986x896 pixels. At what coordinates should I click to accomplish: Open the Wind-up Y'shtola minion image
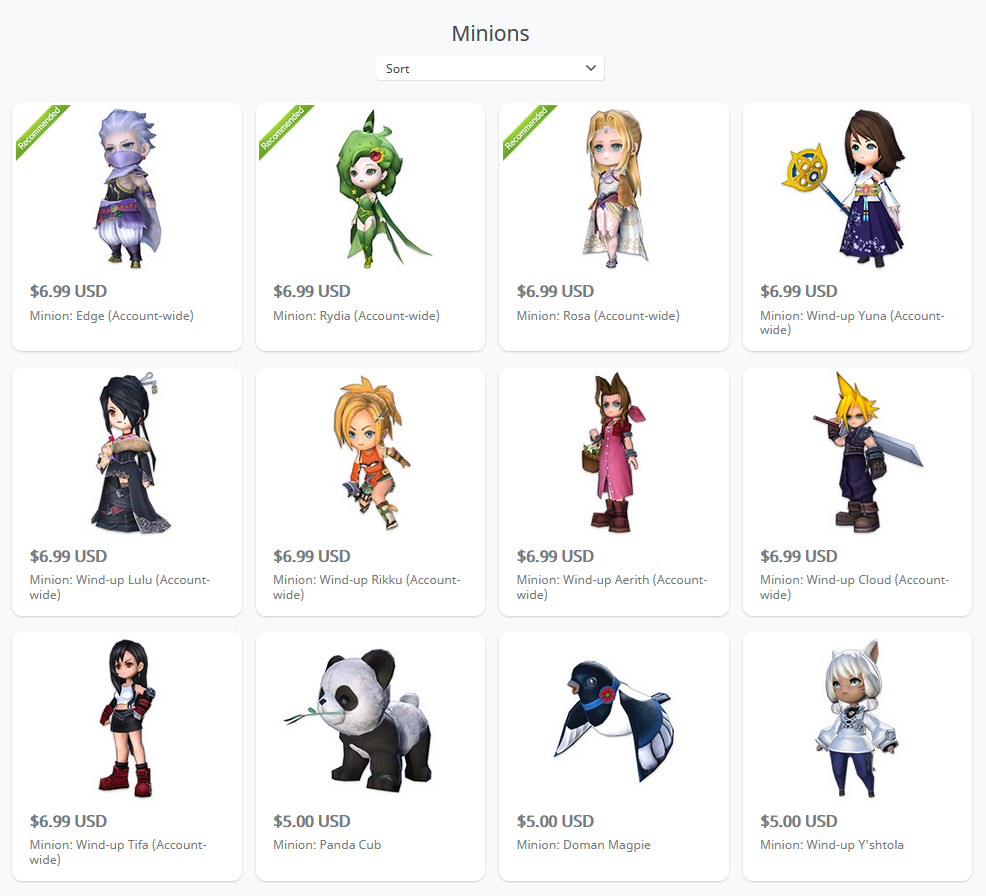tap(856, 718)
